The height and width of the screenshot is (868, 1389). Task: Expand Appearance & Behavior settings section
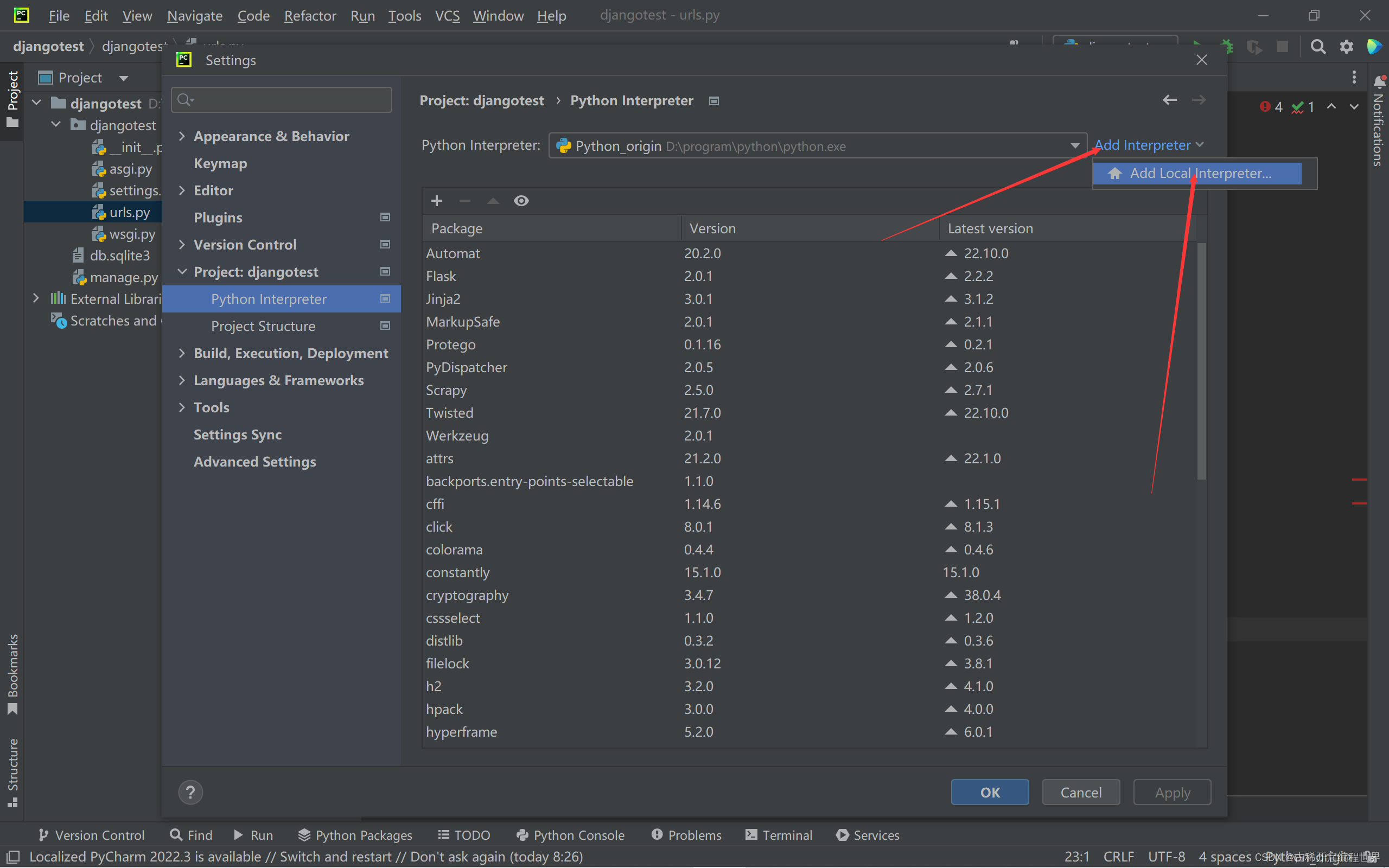coord(182,136)
